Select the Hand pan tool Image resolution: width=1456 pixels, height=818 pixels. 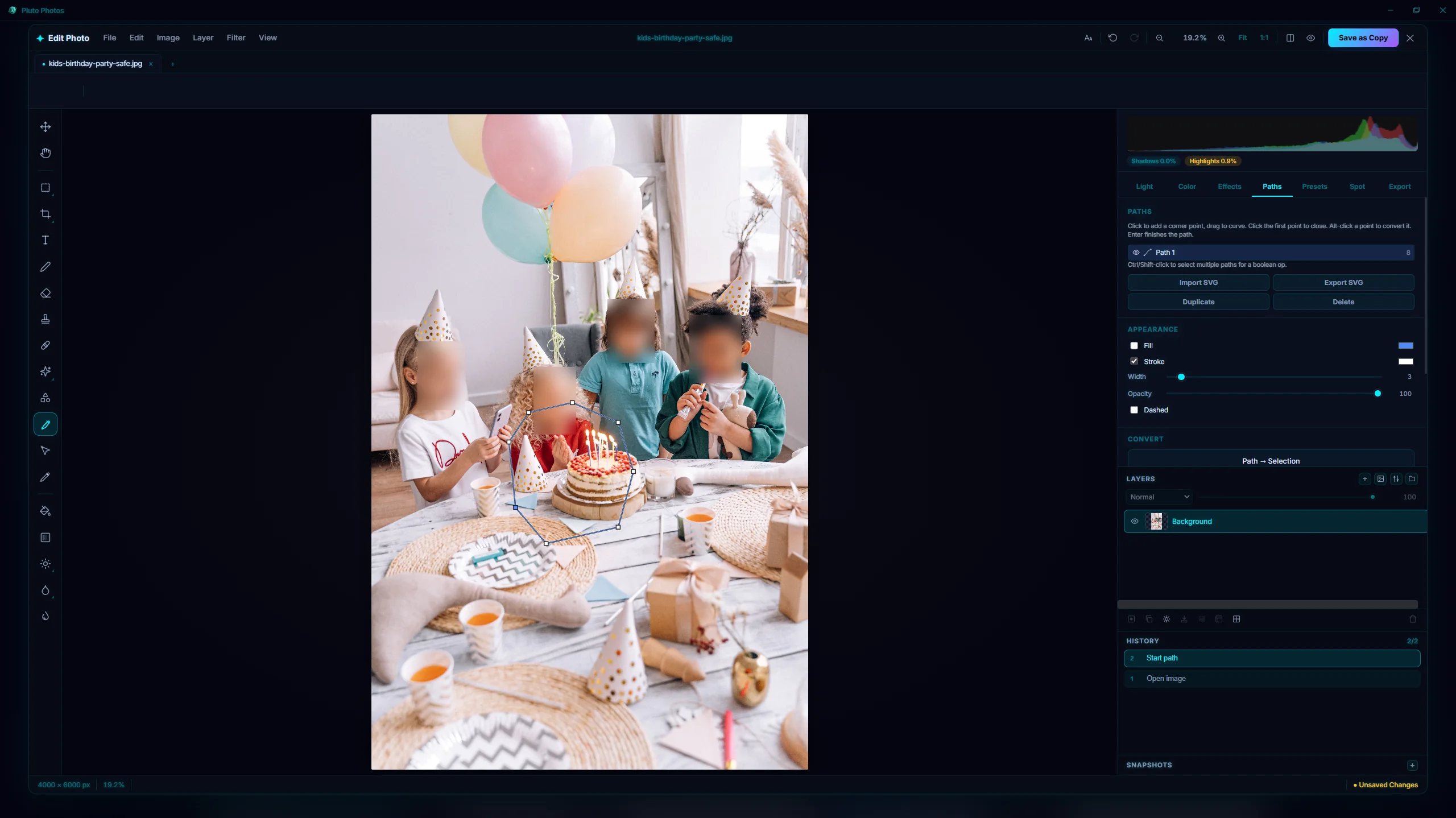click(45, 153)
